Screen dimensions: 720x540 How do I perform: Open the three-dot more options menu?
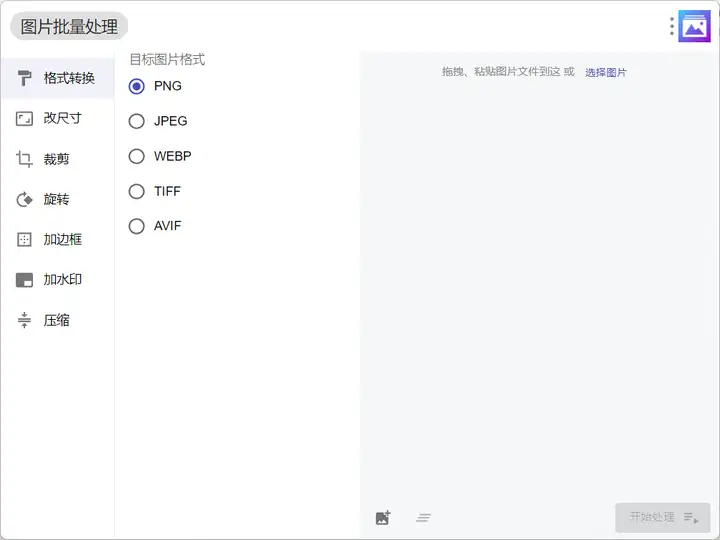(672, 26)
